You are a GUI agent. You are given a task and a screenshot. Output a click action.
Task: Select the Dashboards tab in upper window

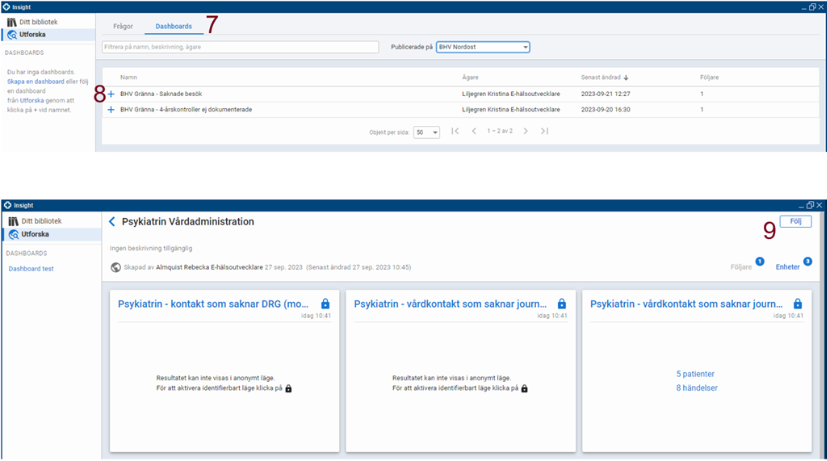point(174,26)
